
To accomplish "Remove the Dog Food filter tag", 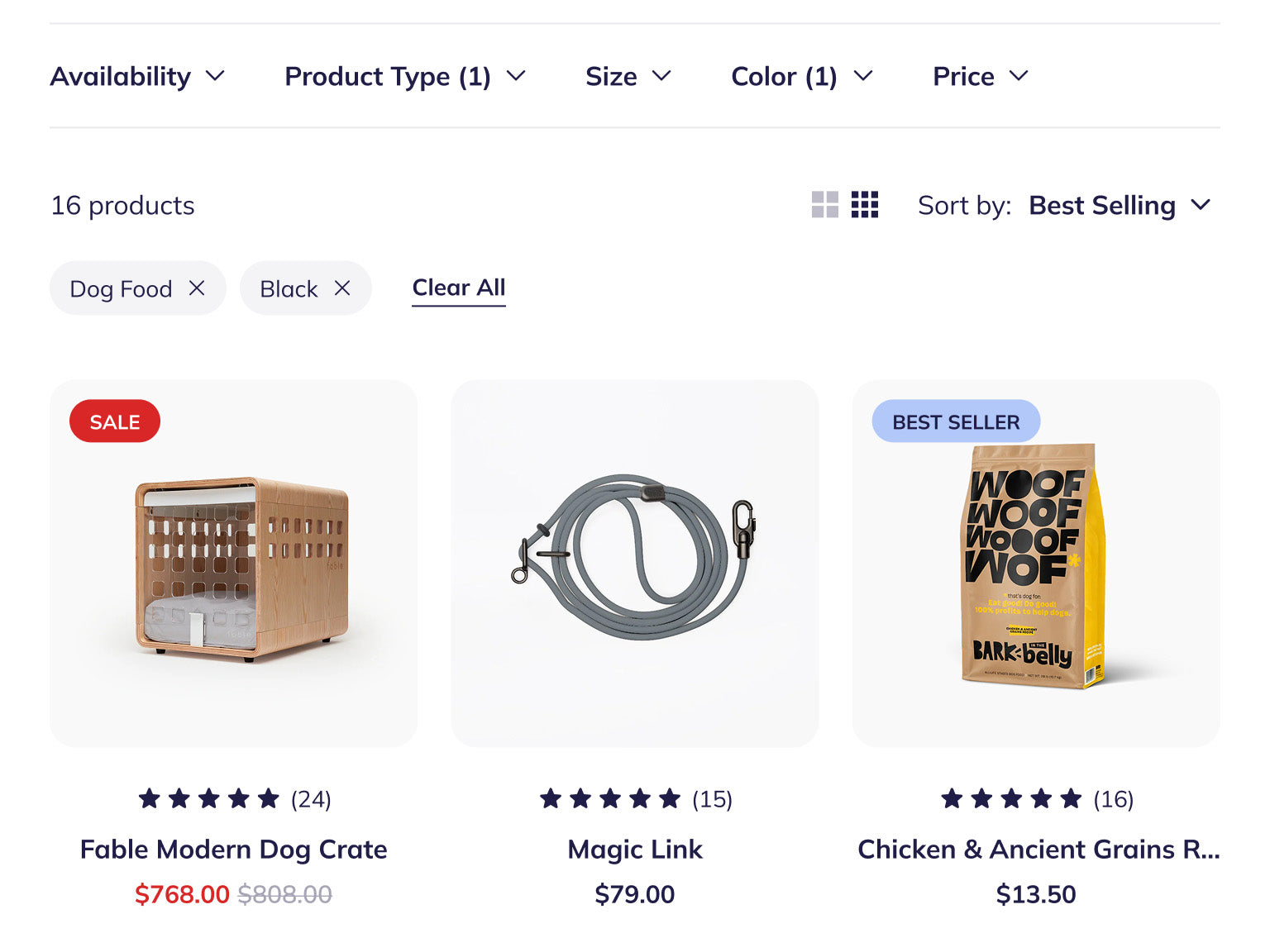I will tap(197, 288).
